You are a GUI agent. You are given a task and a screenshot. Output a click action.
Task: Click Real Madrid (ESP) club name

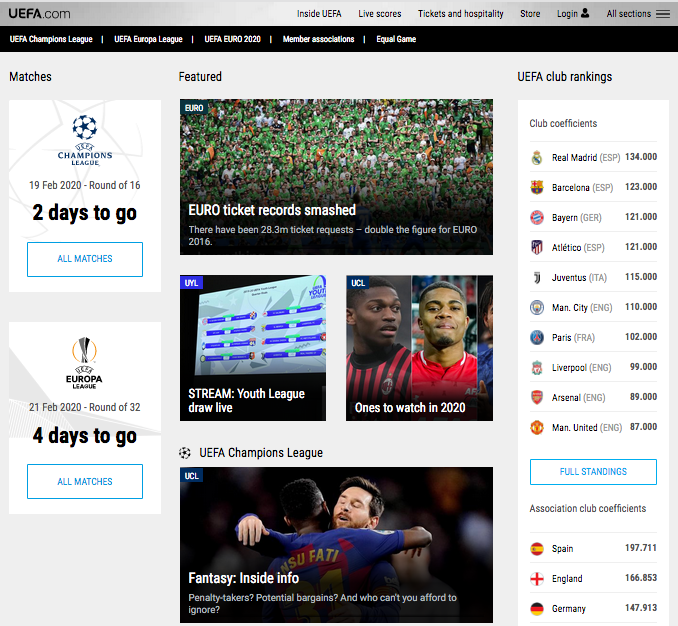pyautogui.click(x=586, y=158)
